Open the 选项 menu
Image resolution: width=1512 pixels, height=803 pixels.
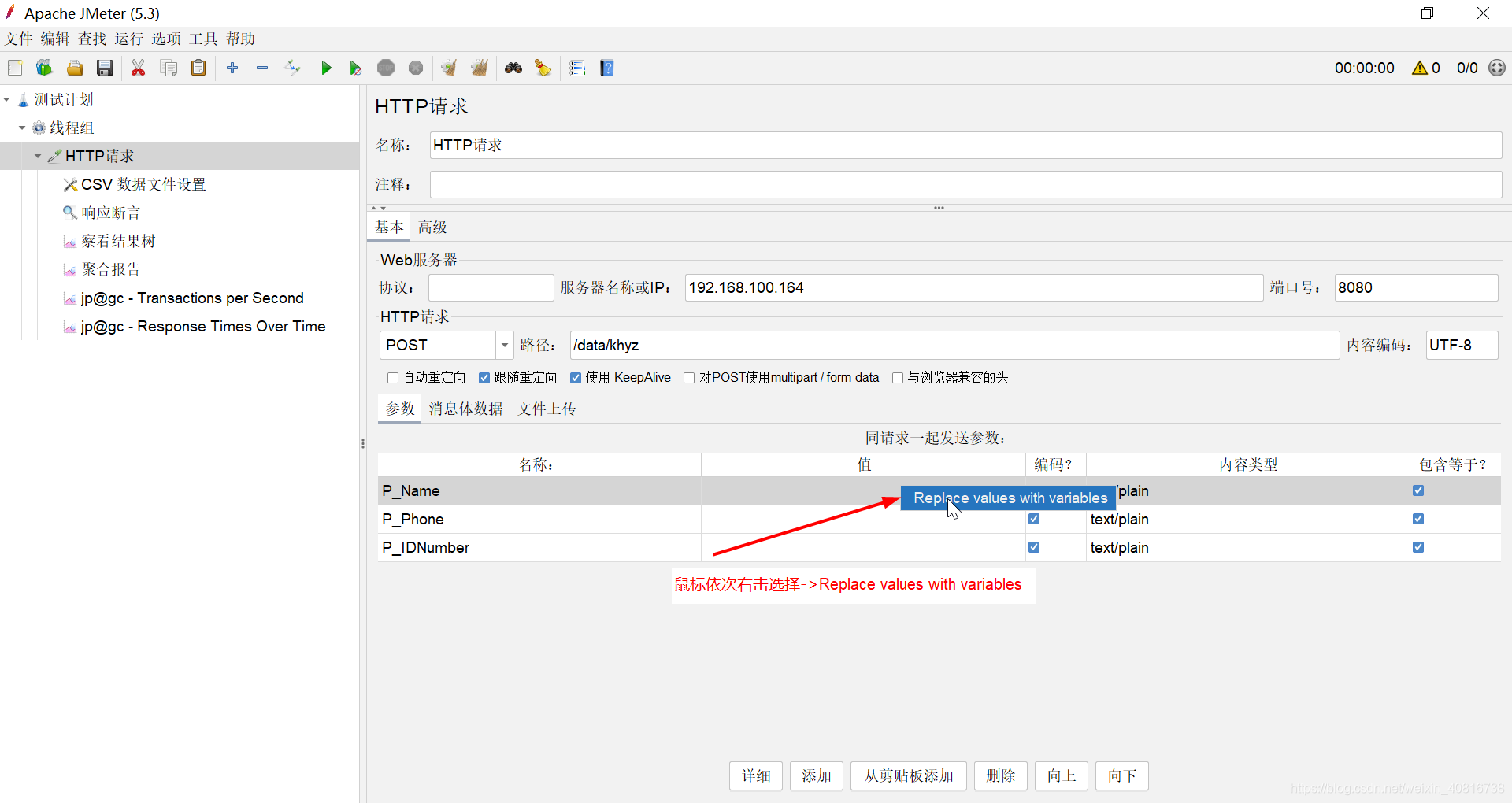click(x=166, y=39)
